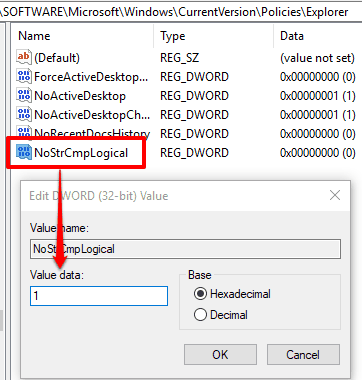This screenshot has height=380, width=362.
Task: Click REG_DWORD type of NoStrCmpLogical
Action: [194, 153]
